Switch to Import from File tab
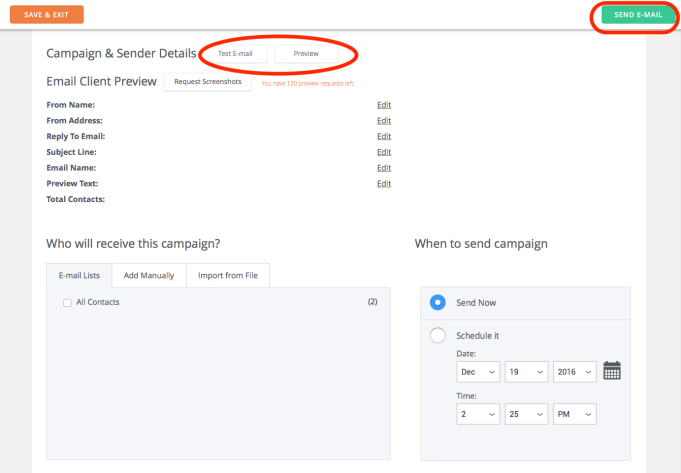The height and width of the screenshot is (473, 681). [x=228, y=275]
